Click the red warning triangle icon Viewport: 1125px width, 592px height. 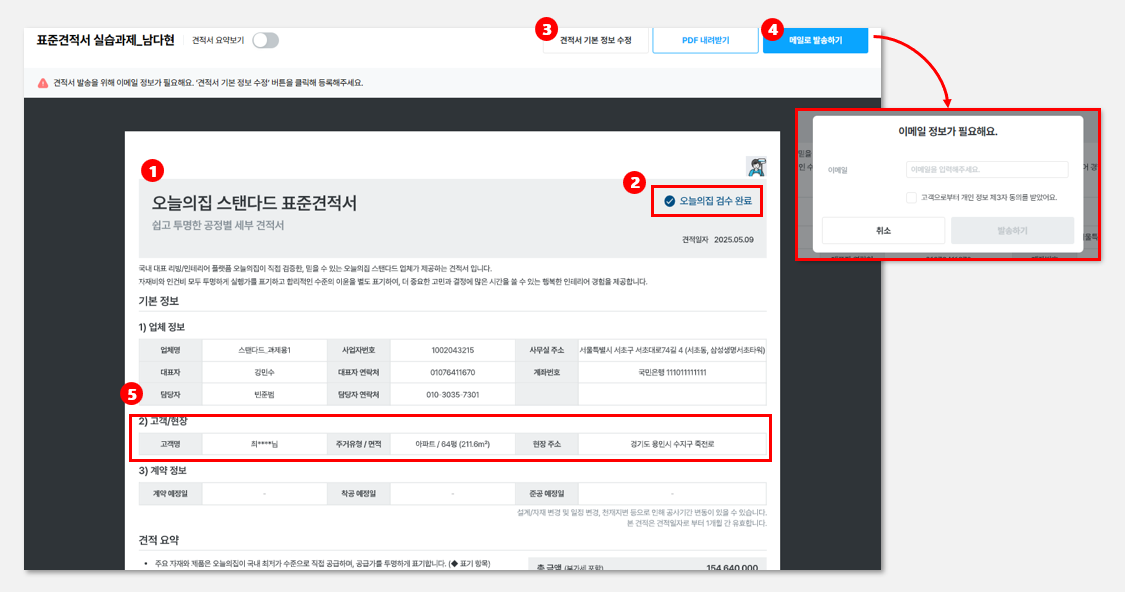click(43, 83)
